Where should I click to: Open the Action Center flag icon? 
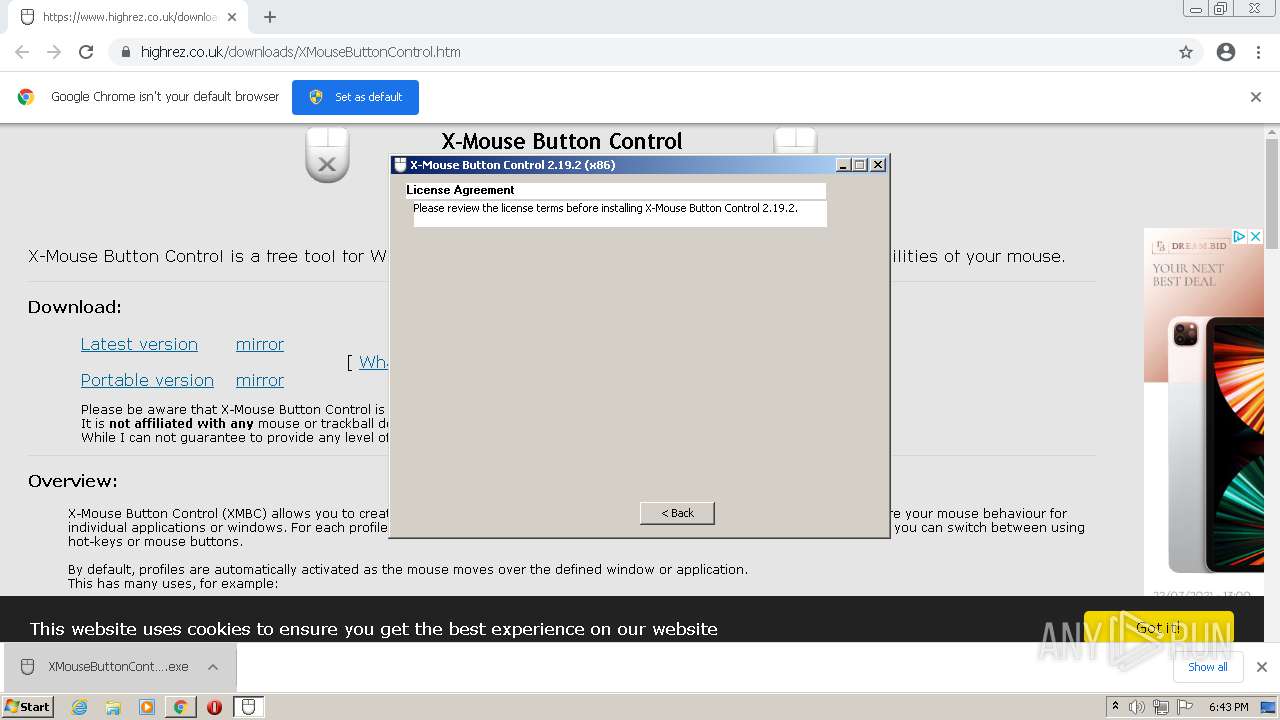1185,707
